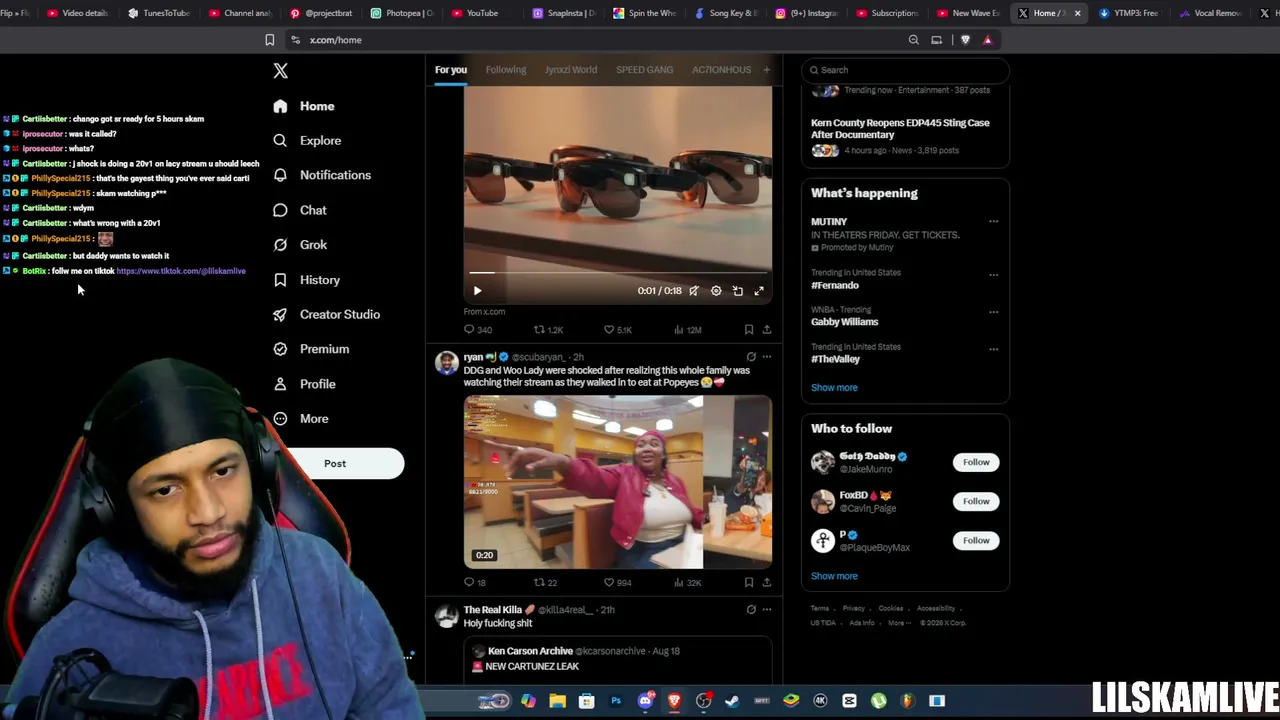Click the X logo in the sidebar
The image size is (1280, 720).
click(280, 71)
